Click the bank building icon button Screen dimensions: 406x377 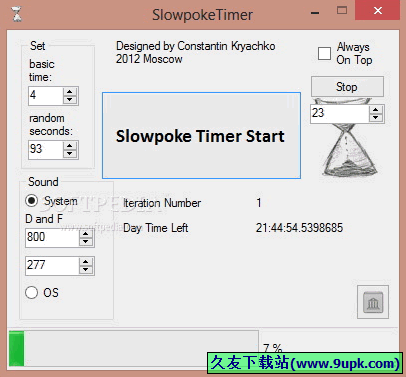click(x=373, y=302)
